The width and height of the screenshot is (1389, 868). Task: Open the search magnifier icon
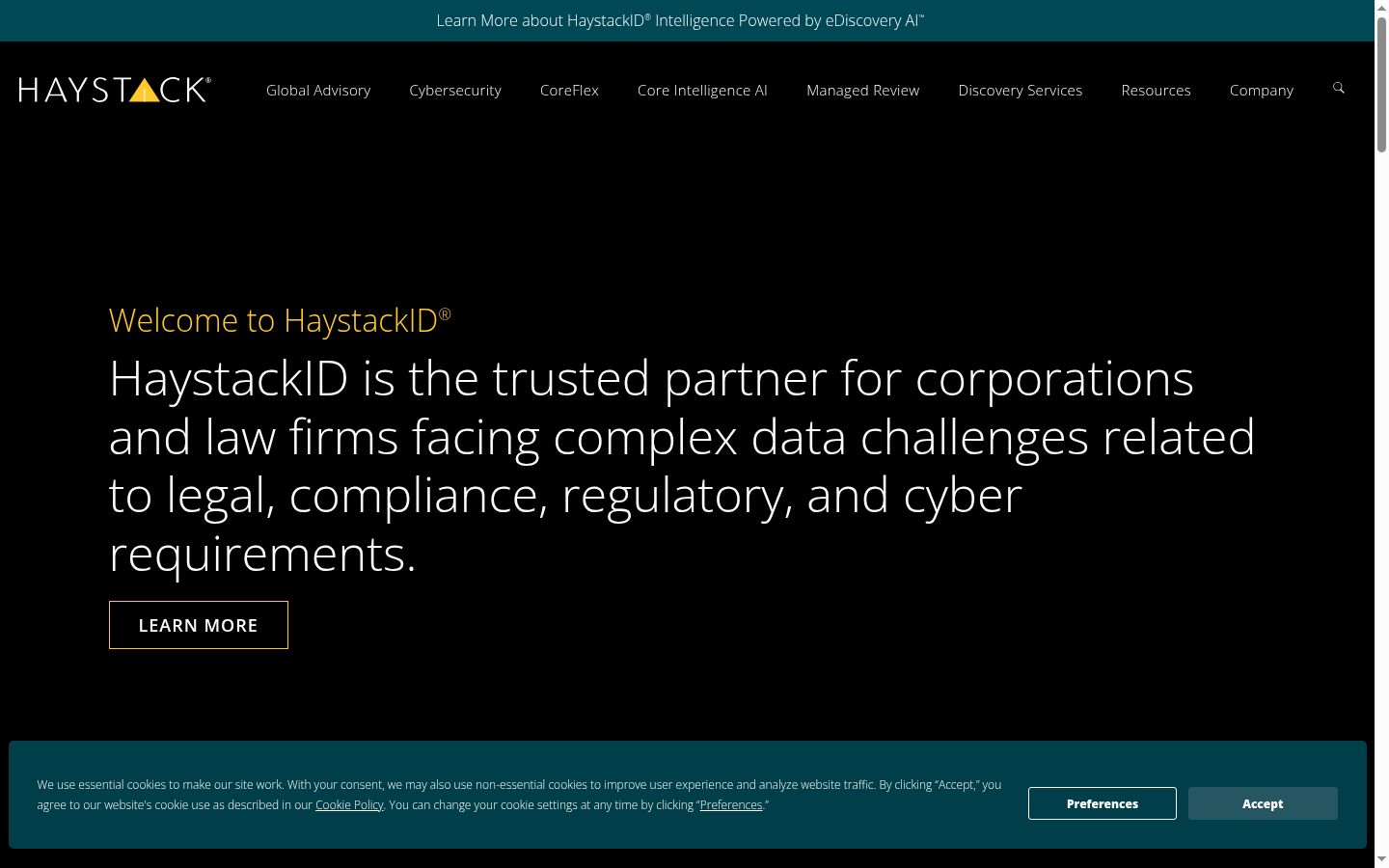pyautogui.click(x=1338, y=88)
